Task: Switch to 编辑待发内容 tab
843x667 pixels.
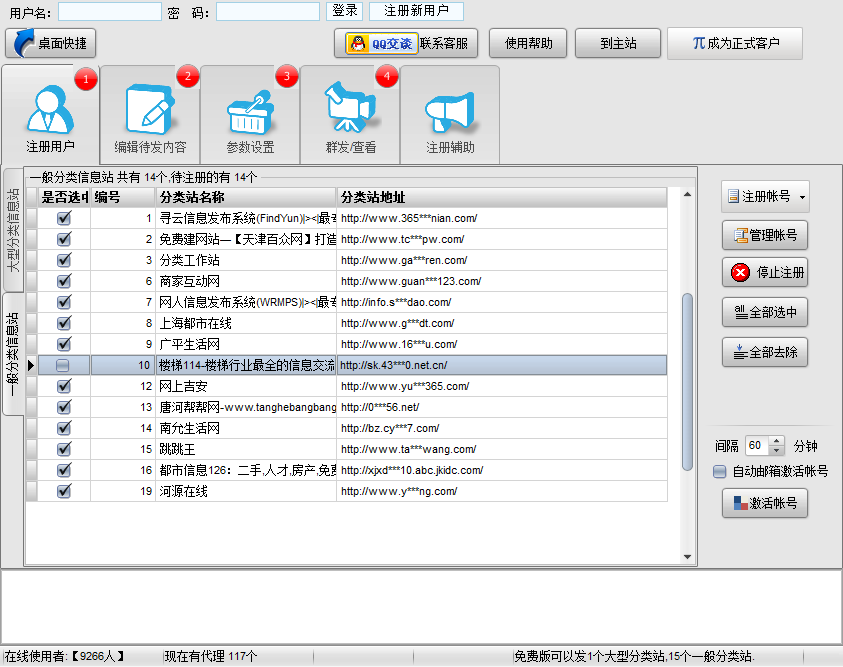Action: pos(150,114)
